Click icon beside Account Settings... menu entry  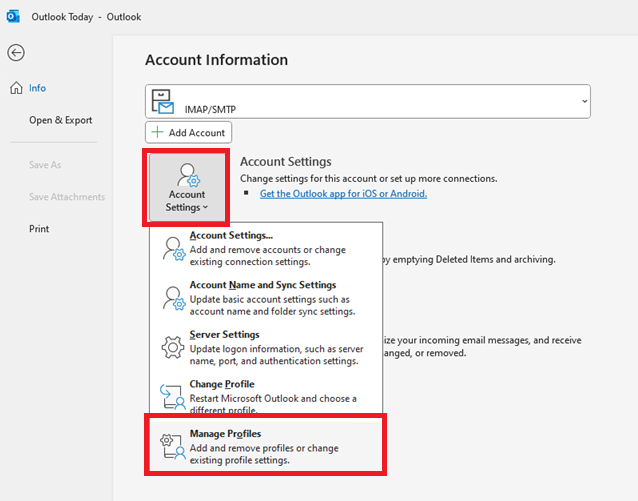(174, 249)
